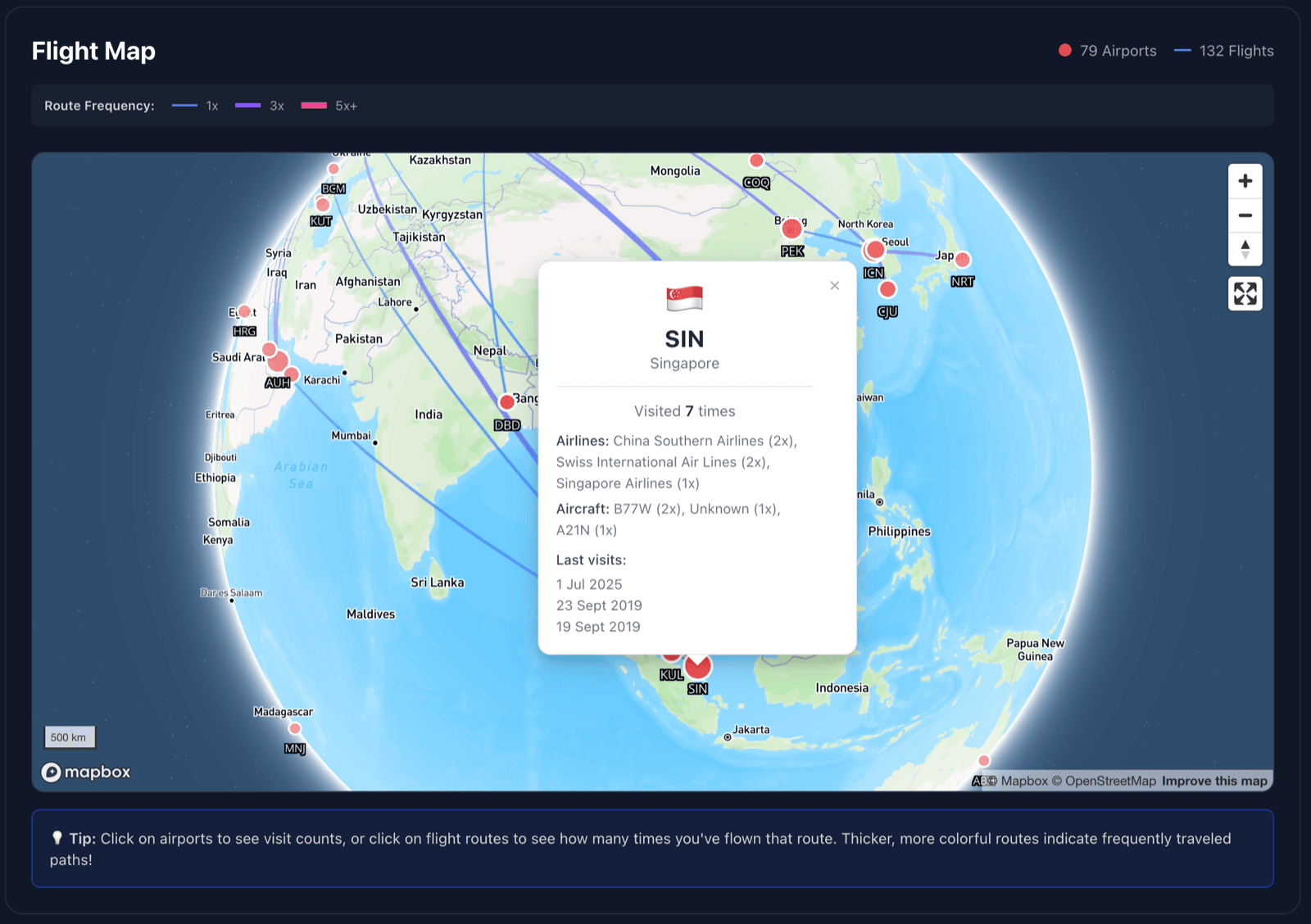Click the Flight Map heading
The image size is (1311, 924).
coord(93,51)
